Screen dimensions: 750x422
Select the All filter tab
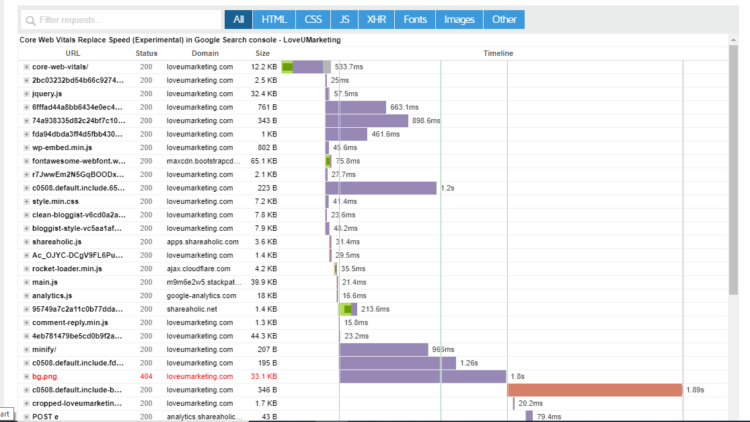[238, 20]
